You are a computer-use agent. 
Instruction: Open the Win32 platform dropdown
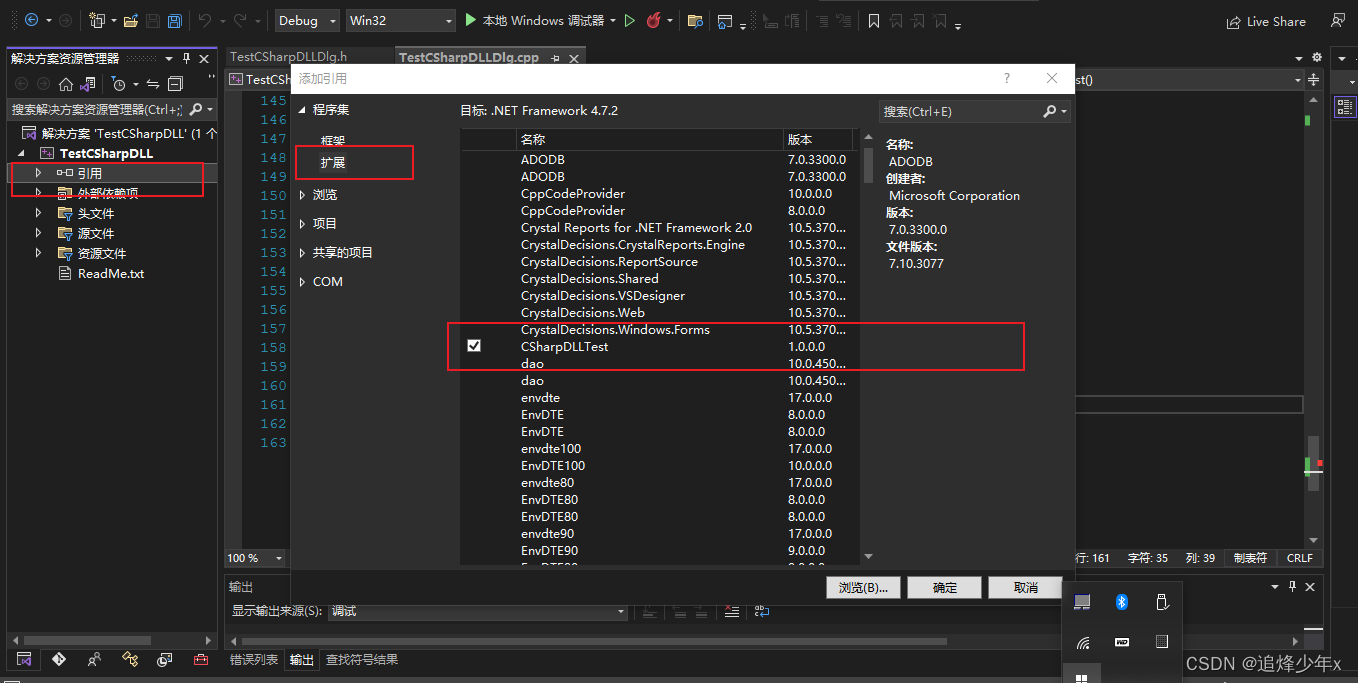400,20
